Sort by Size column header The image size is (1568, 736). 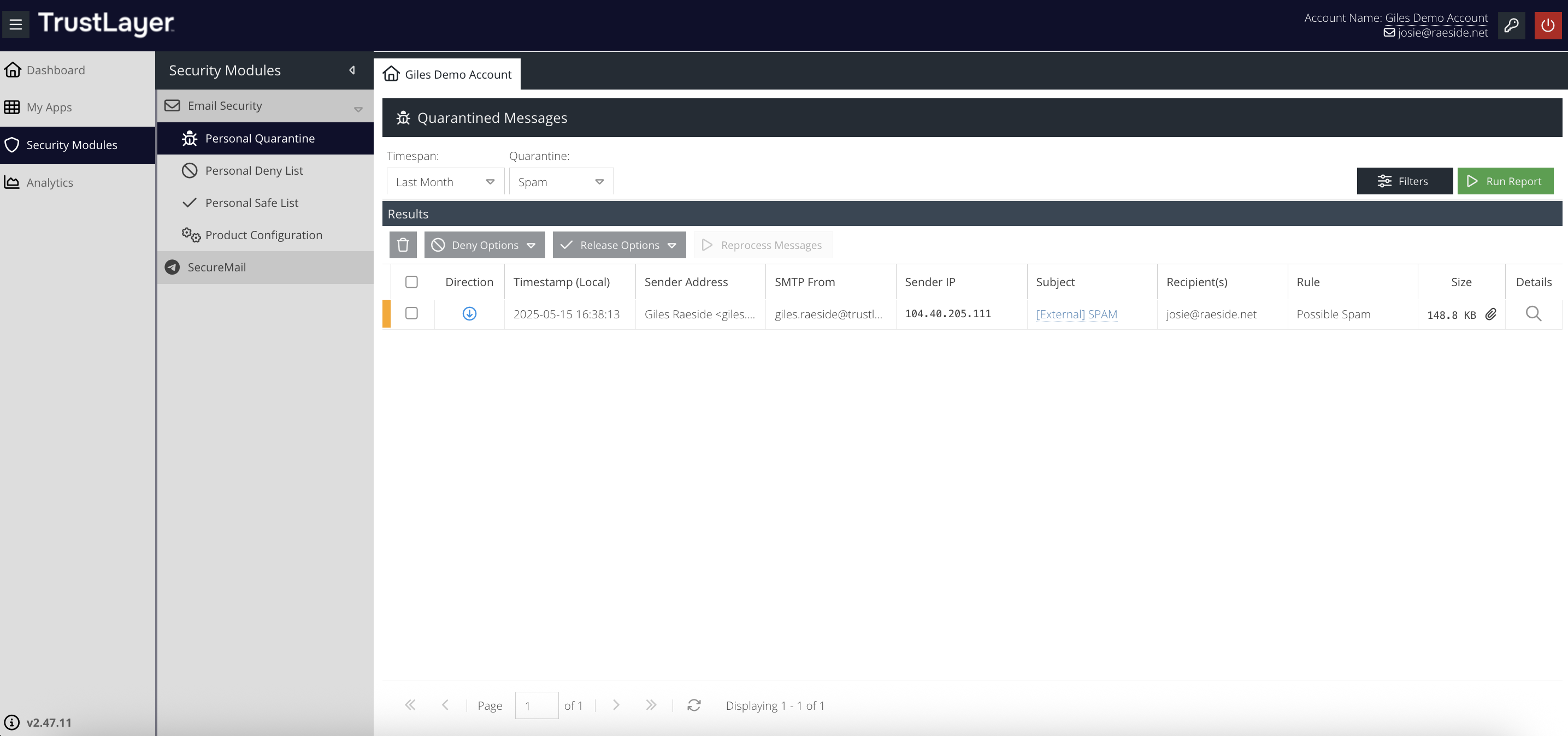pos(1461,282)
